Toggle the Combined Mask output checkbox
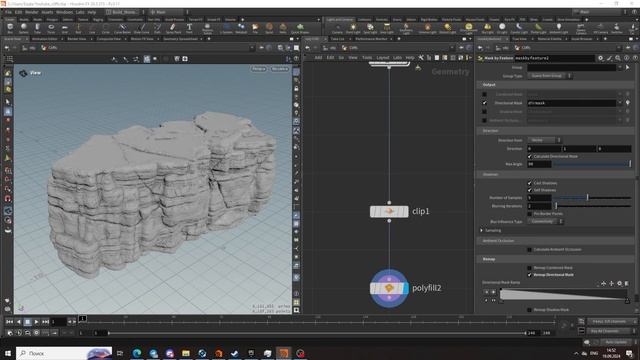Image resolution: width=640 pixels, height=360 pixels. coord(484,94)
